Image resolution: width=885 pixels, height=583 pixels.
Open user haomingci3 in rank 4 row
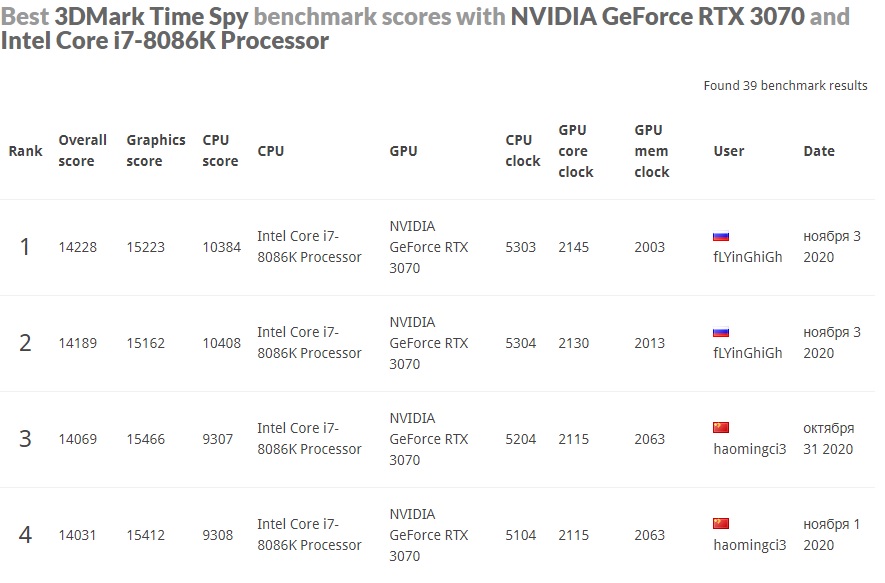(749, 545)
